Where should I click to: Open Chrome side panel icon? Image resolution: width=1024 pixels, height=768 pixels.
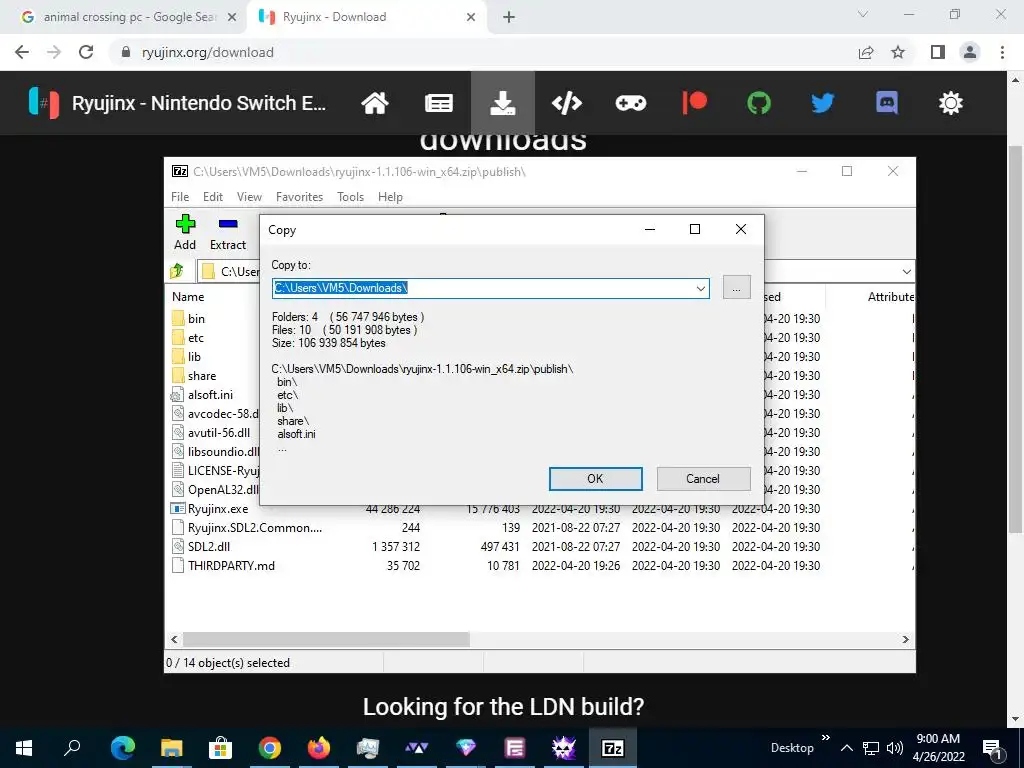tap(938, 52)
